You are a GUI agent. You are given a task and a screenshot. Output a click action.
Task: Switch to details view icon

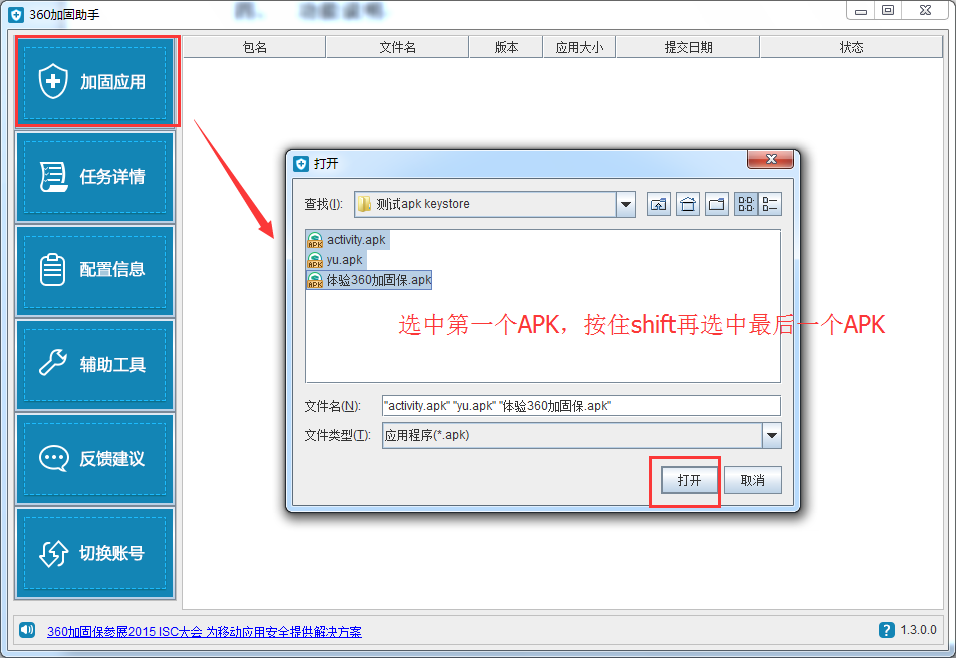770,204
